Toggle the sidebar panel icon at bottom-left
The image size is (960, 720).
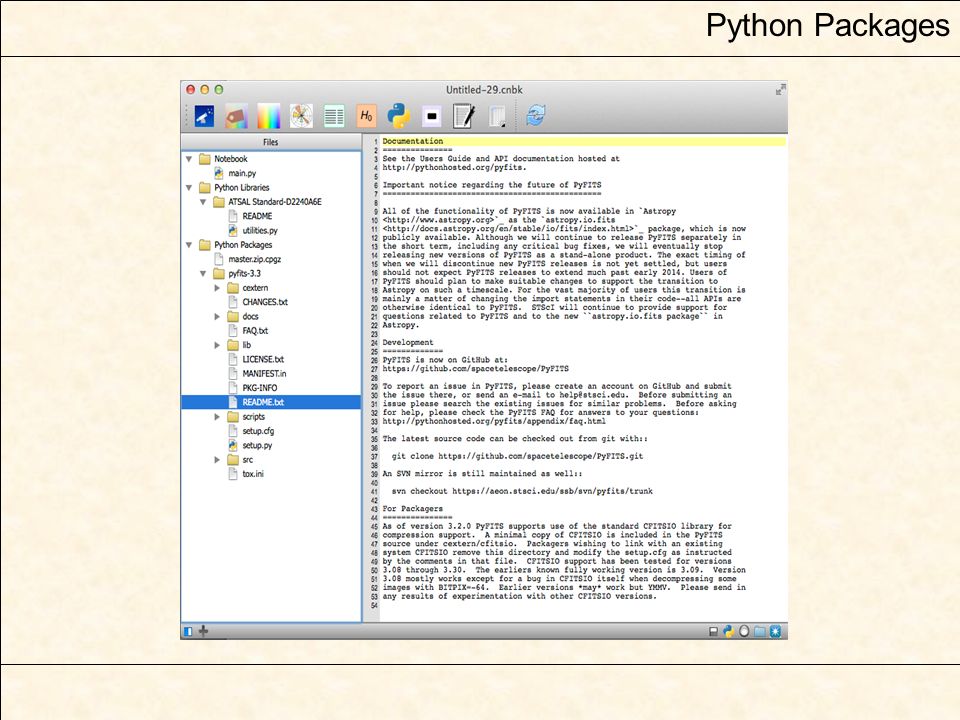[x=189, y=631]
